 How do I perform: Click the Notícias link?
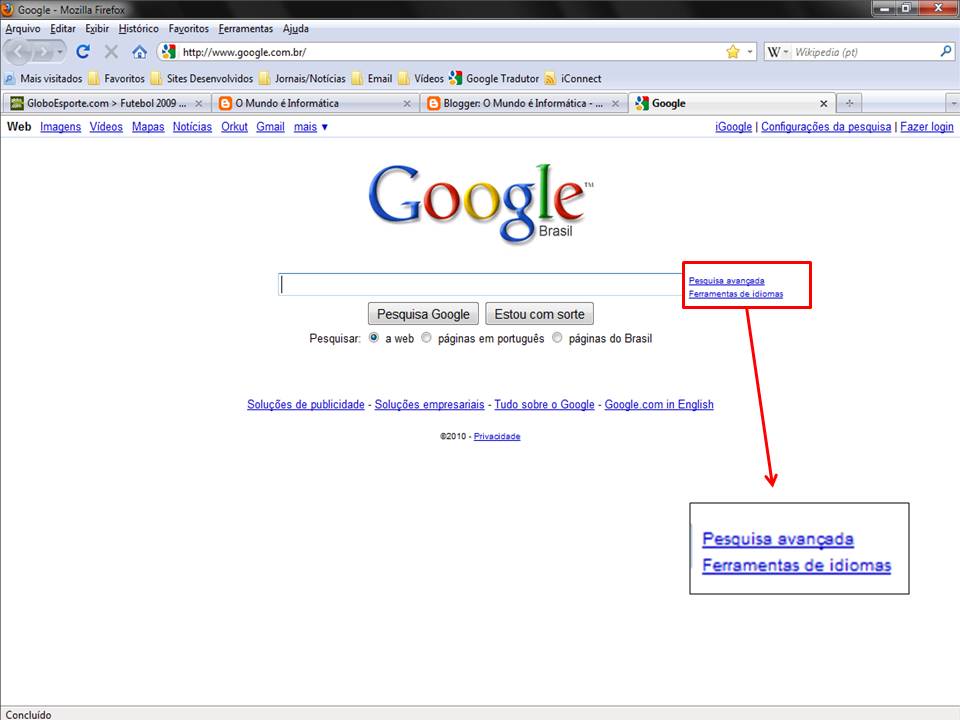pos(192,127)
